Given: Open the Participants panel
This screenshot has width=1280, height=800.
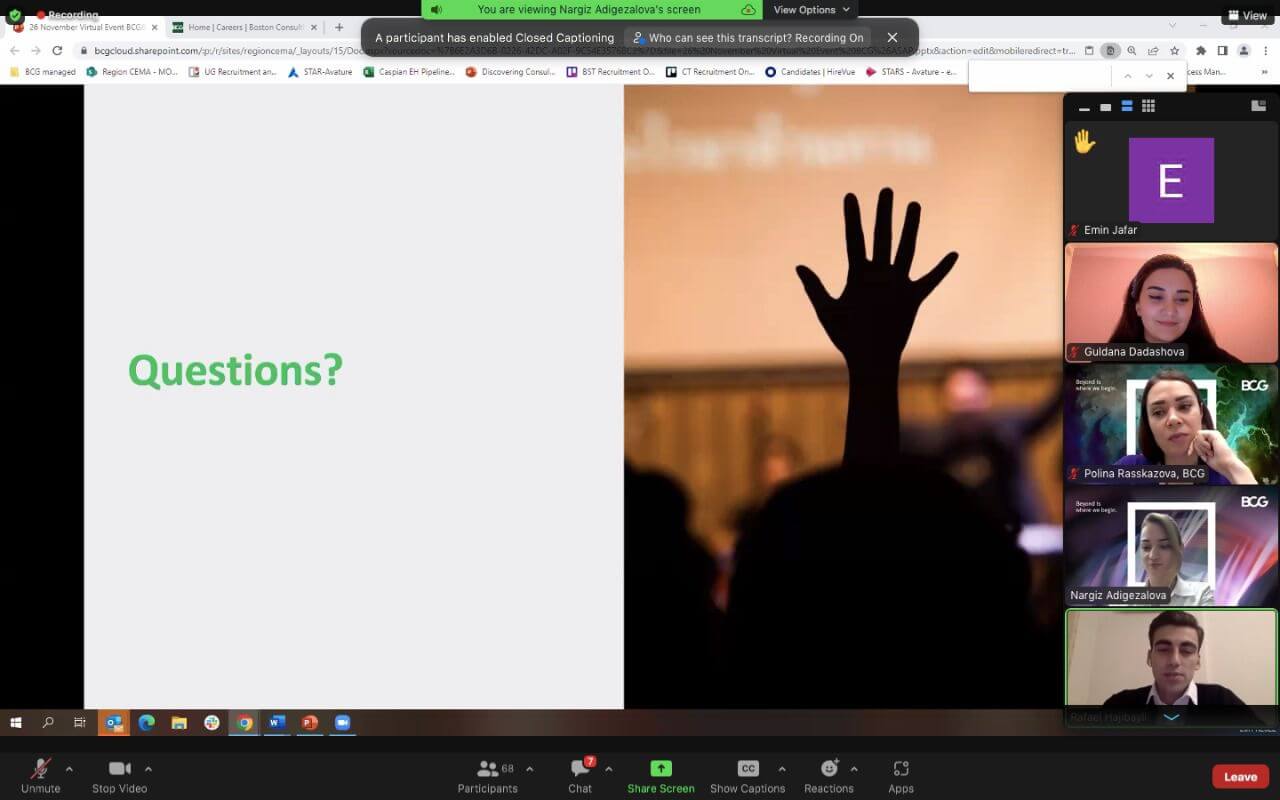Looking at the screenshot, I should [x=487, y=769].
